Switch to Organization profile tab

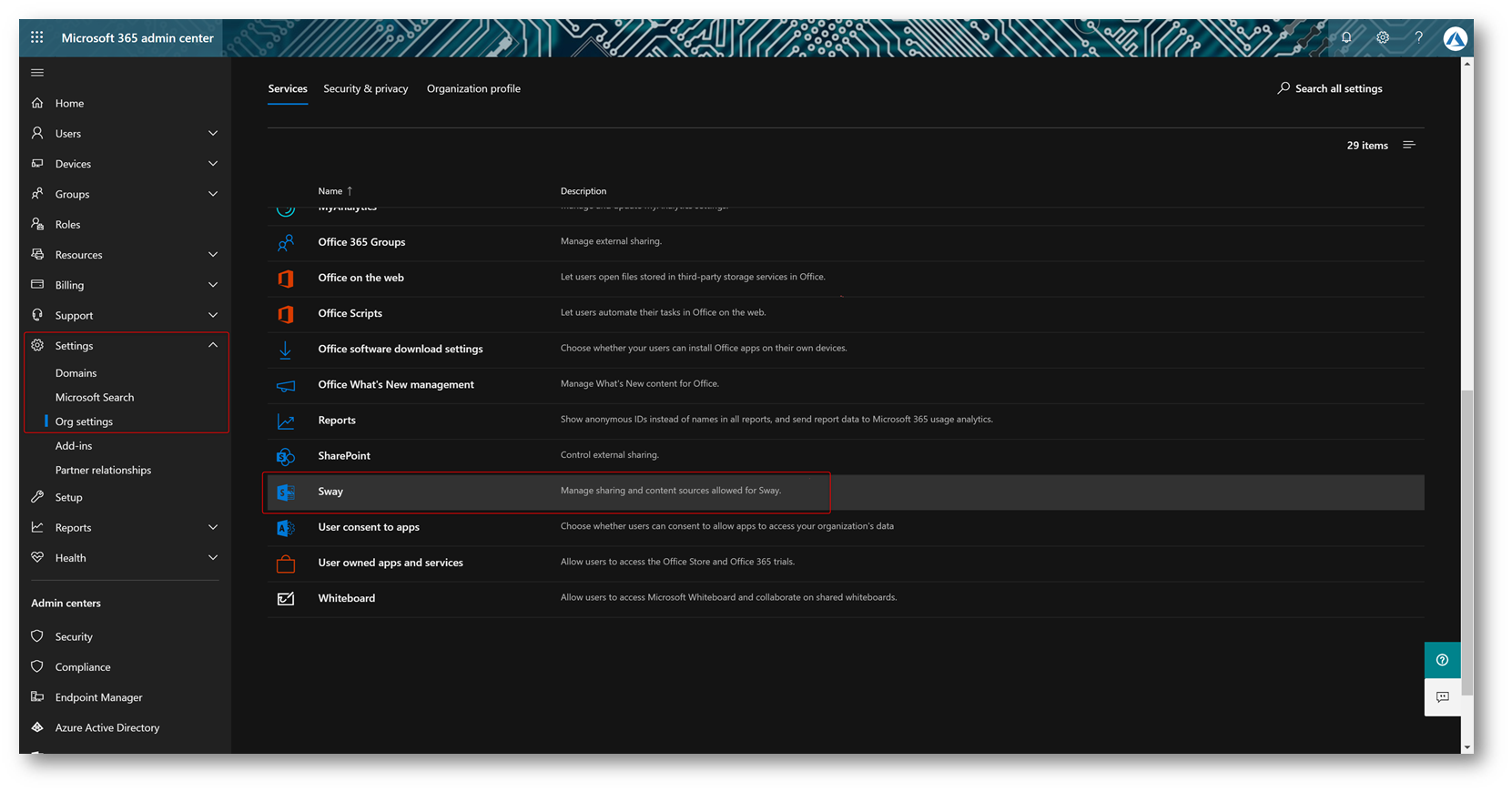[473, 88]
